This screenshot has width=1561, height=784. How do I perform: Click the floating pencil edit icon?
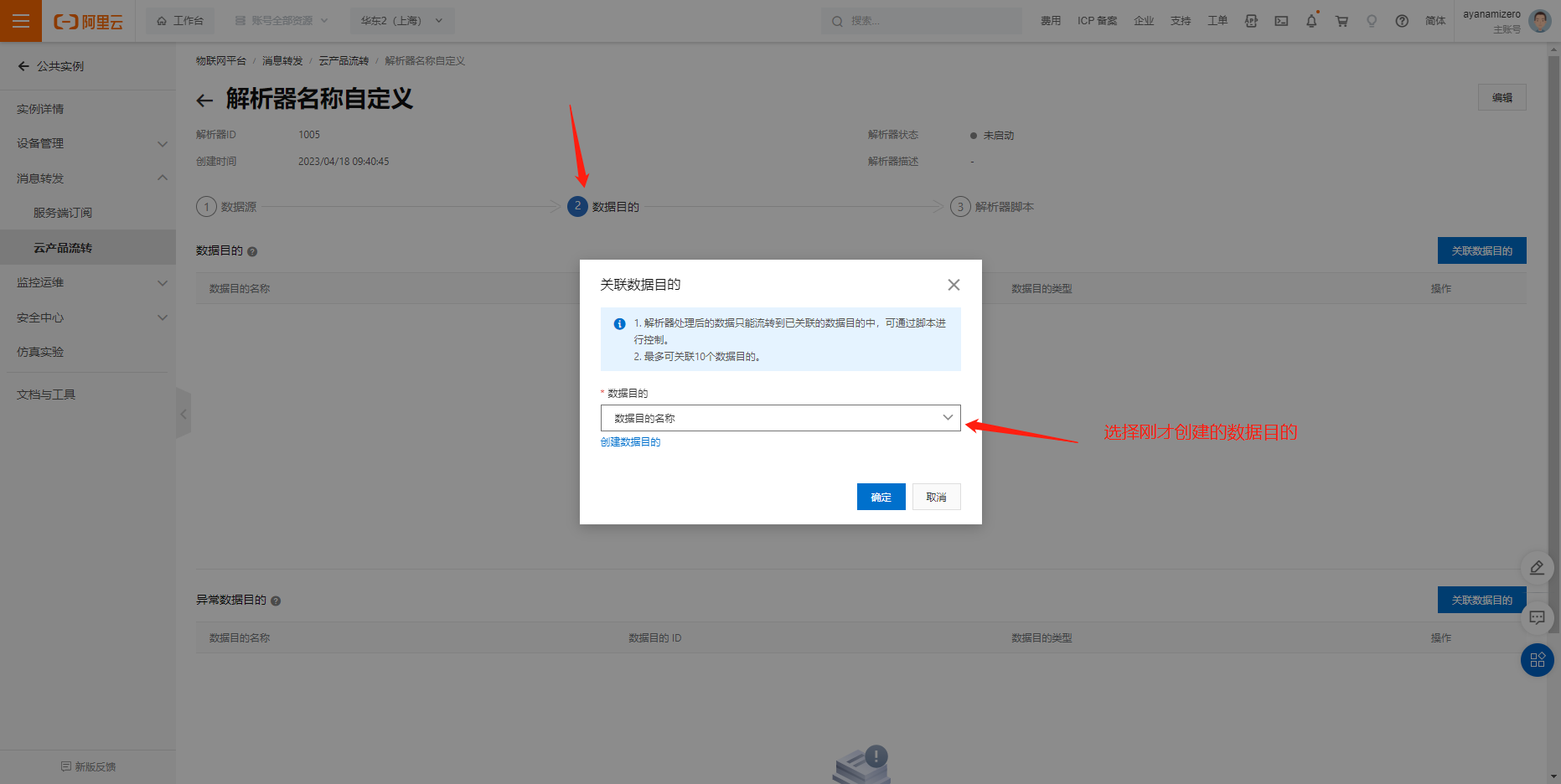1537,568
